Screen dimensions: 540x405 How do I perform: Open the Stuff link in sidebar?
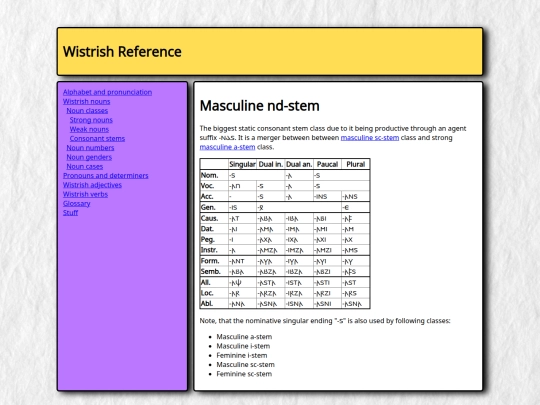tap(71, 213)
